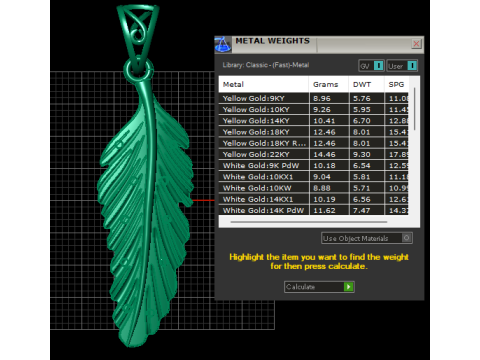This screenshot has height=360, width=480.
Task: Click the horizontal scrollbar under metal list
Action: pyautogui.click(x=309, y=222)
